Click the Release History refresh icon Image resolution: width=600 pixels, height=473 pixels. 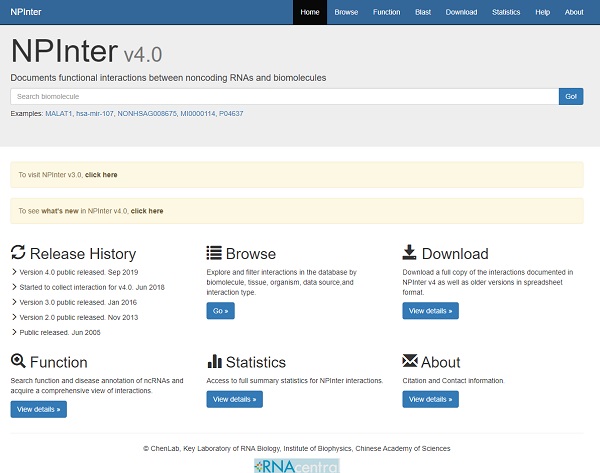tap(18, 253)
